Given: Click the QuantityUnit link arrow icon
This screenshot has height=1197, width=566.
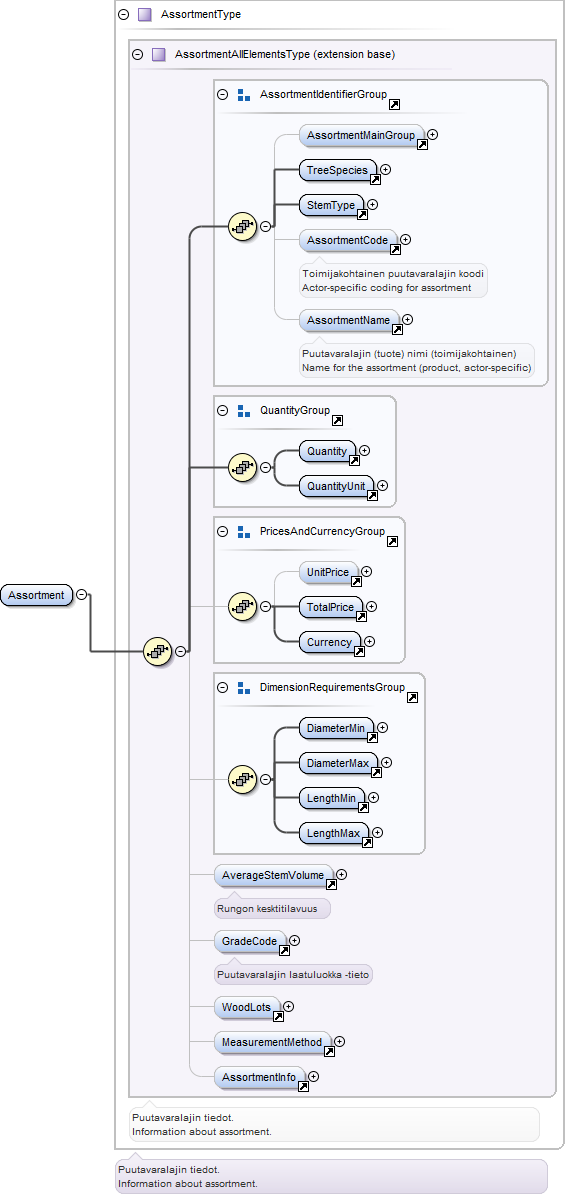Looking at the screenshot, I should [372, 495].
